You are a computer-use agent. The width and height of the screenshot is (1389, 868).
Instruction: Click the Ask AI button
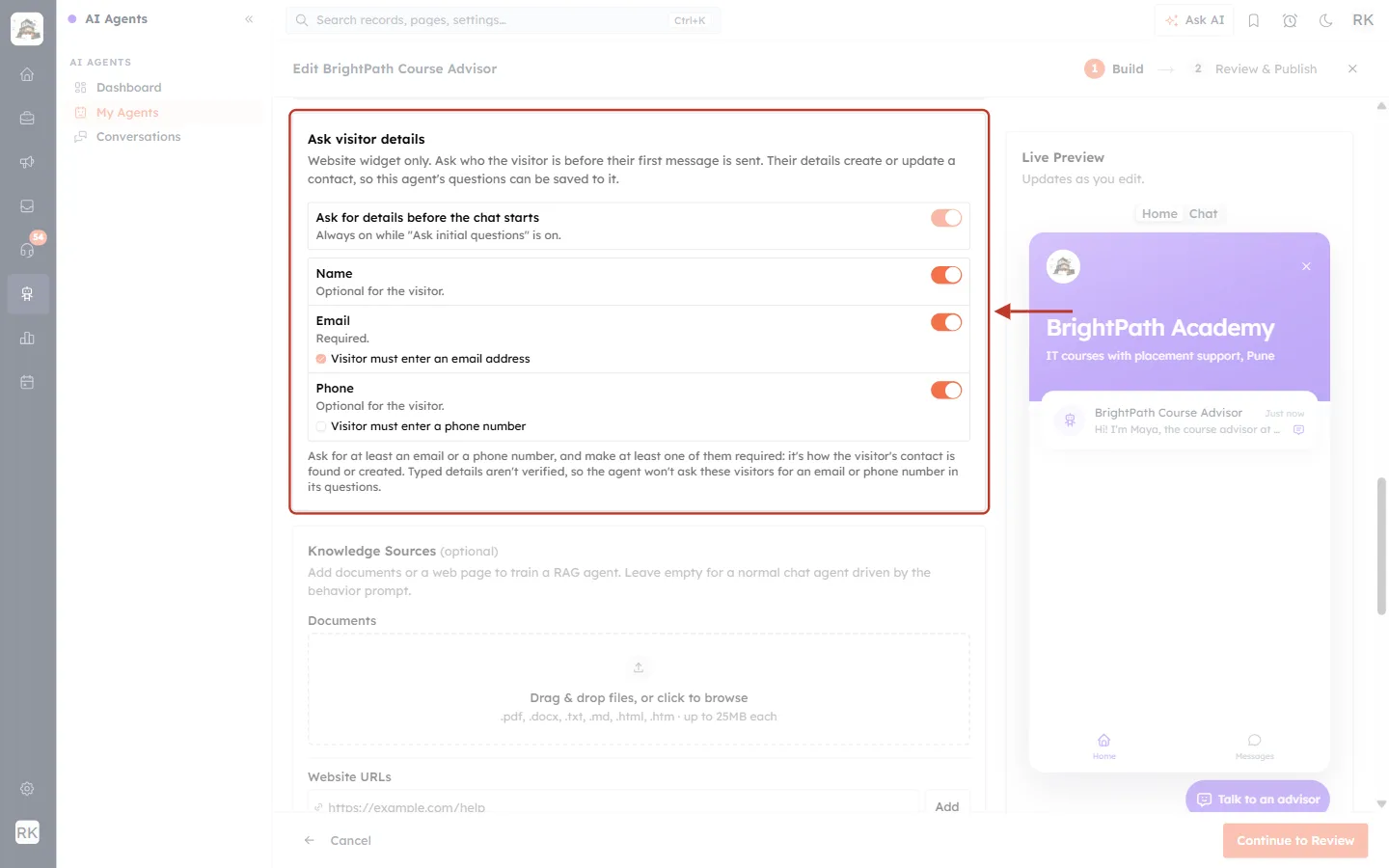1194,20
